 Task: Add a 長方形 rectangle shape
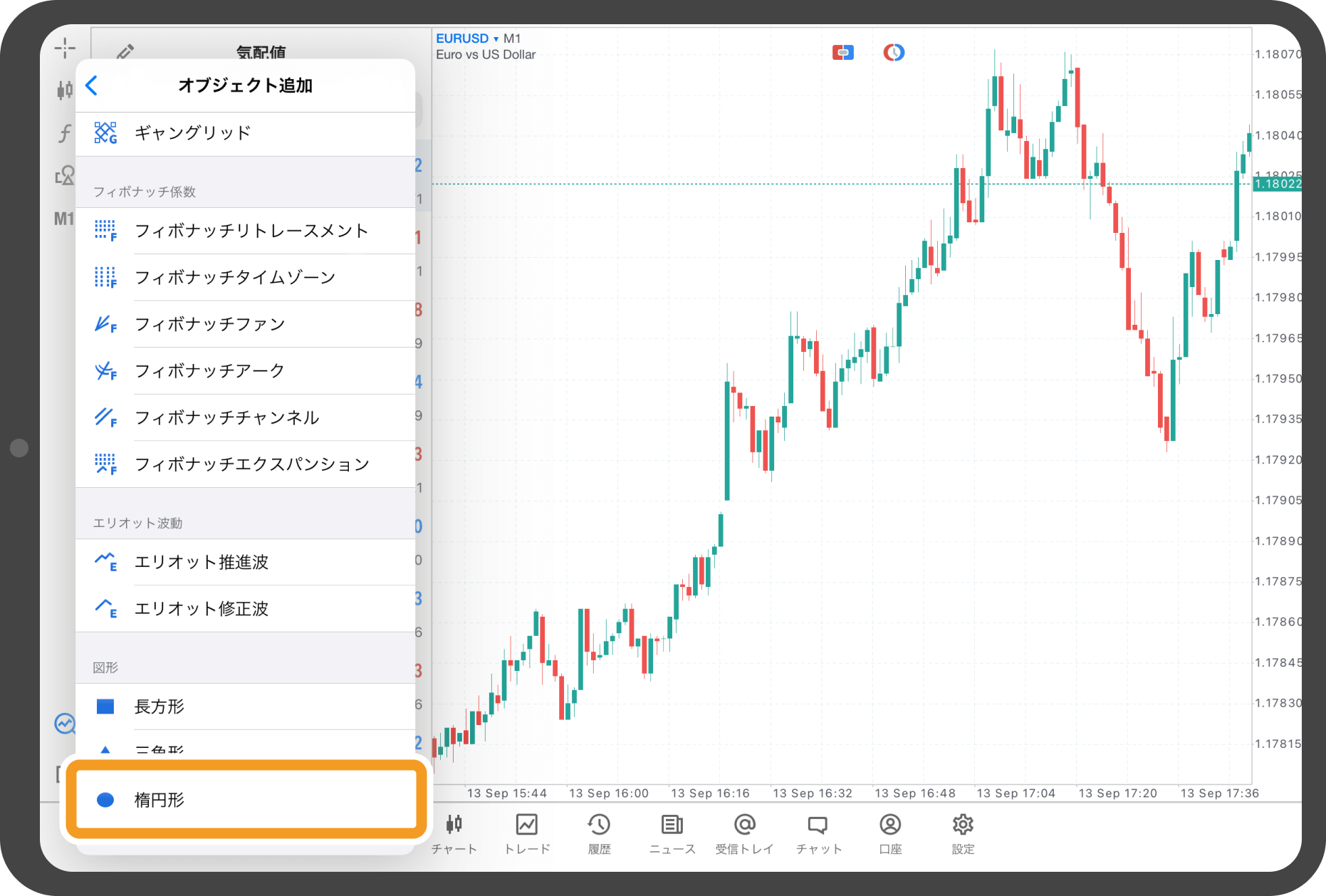click(x=160, y=707)
